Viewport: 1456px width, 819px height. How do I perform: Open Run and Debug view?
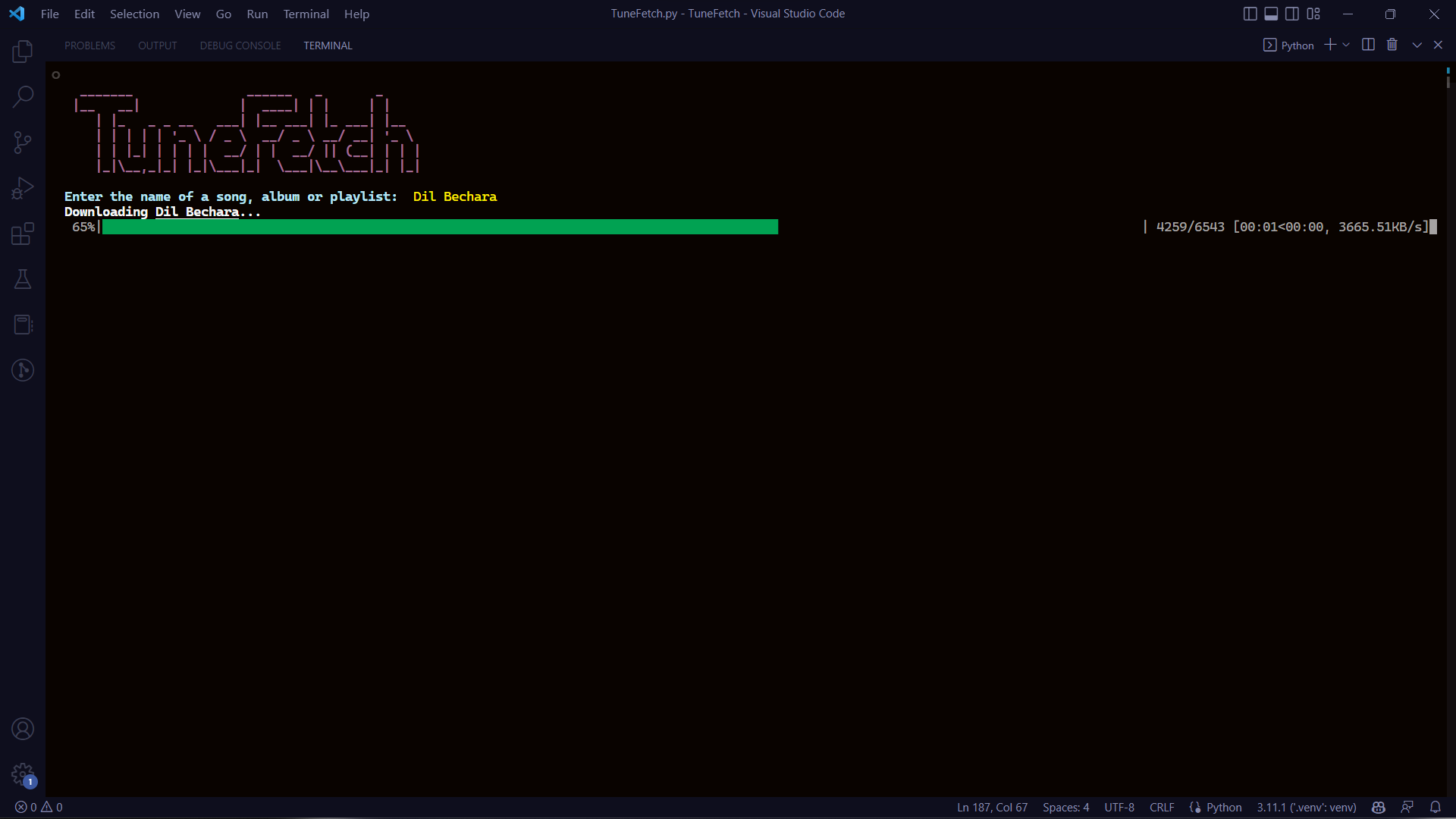coord(23,188)
